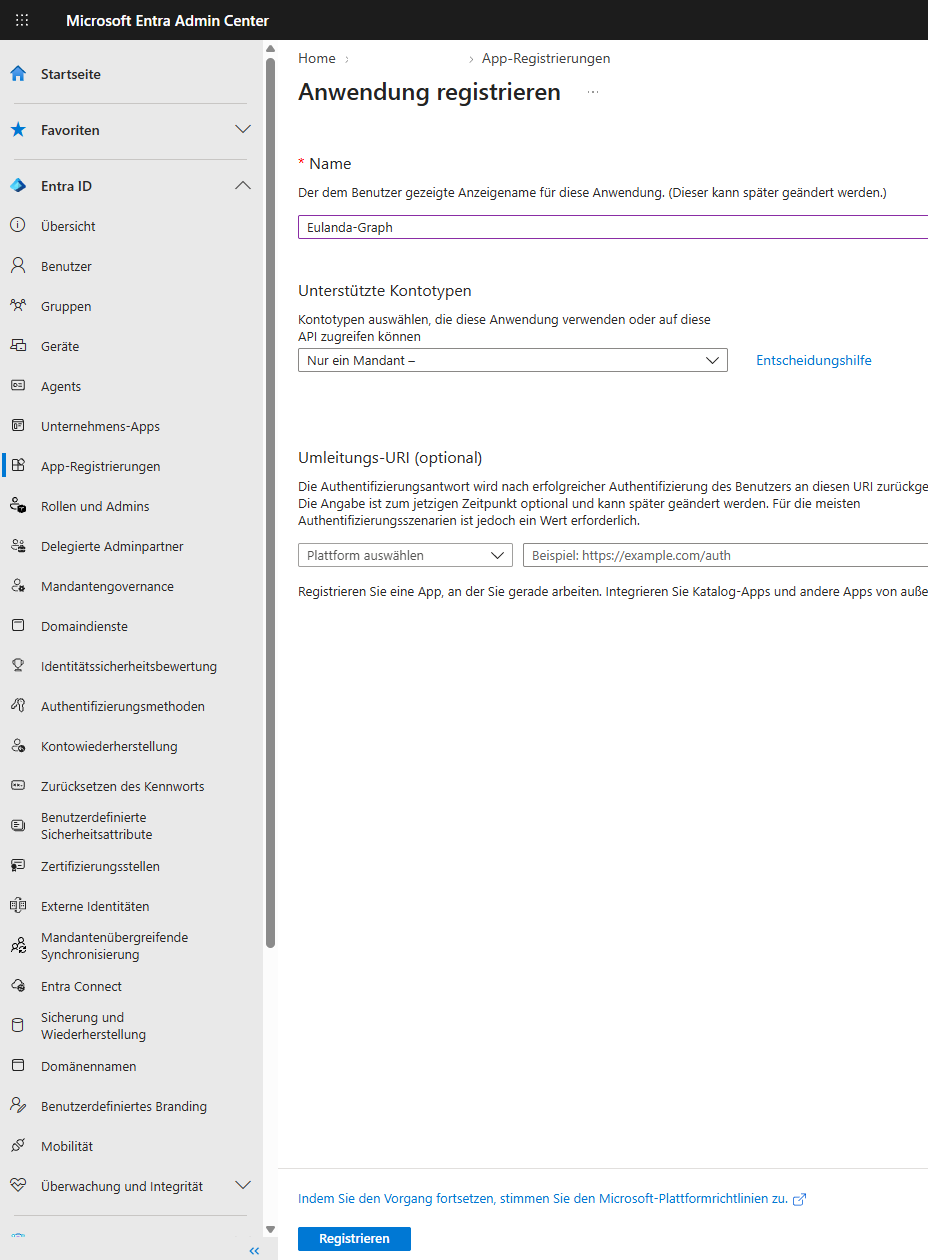This screenshot has height=1260, width=928.
Task: Go to Home breadcrumb
Action: [x=316, y=58]
